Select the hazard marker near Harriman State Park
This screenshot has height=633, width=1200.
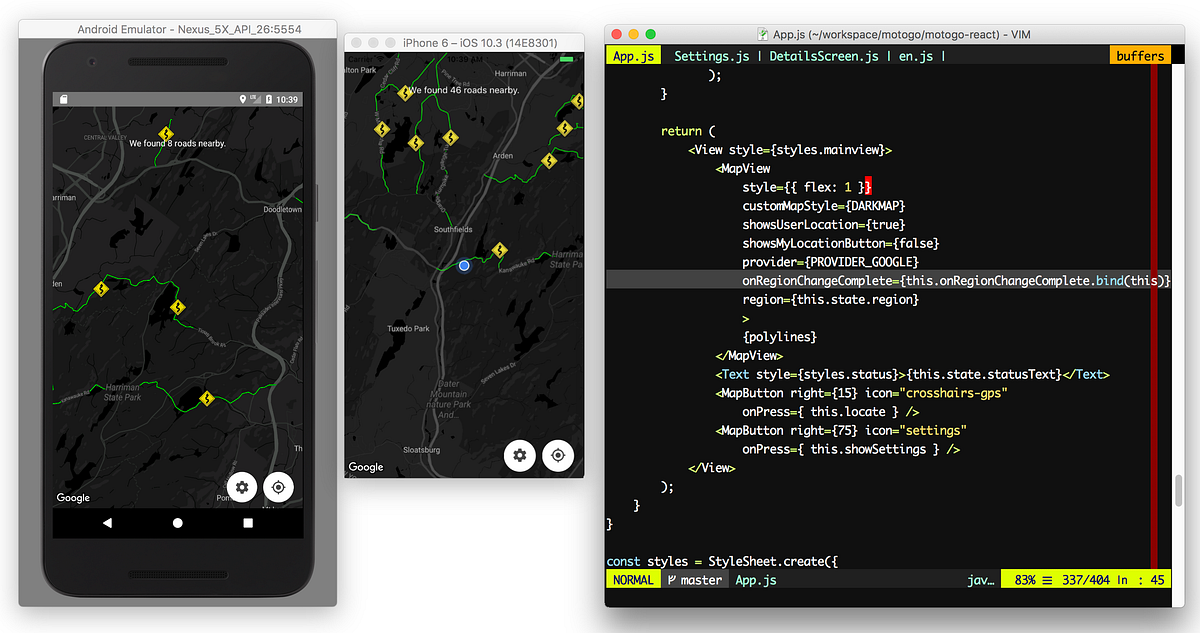pos(207,397)
